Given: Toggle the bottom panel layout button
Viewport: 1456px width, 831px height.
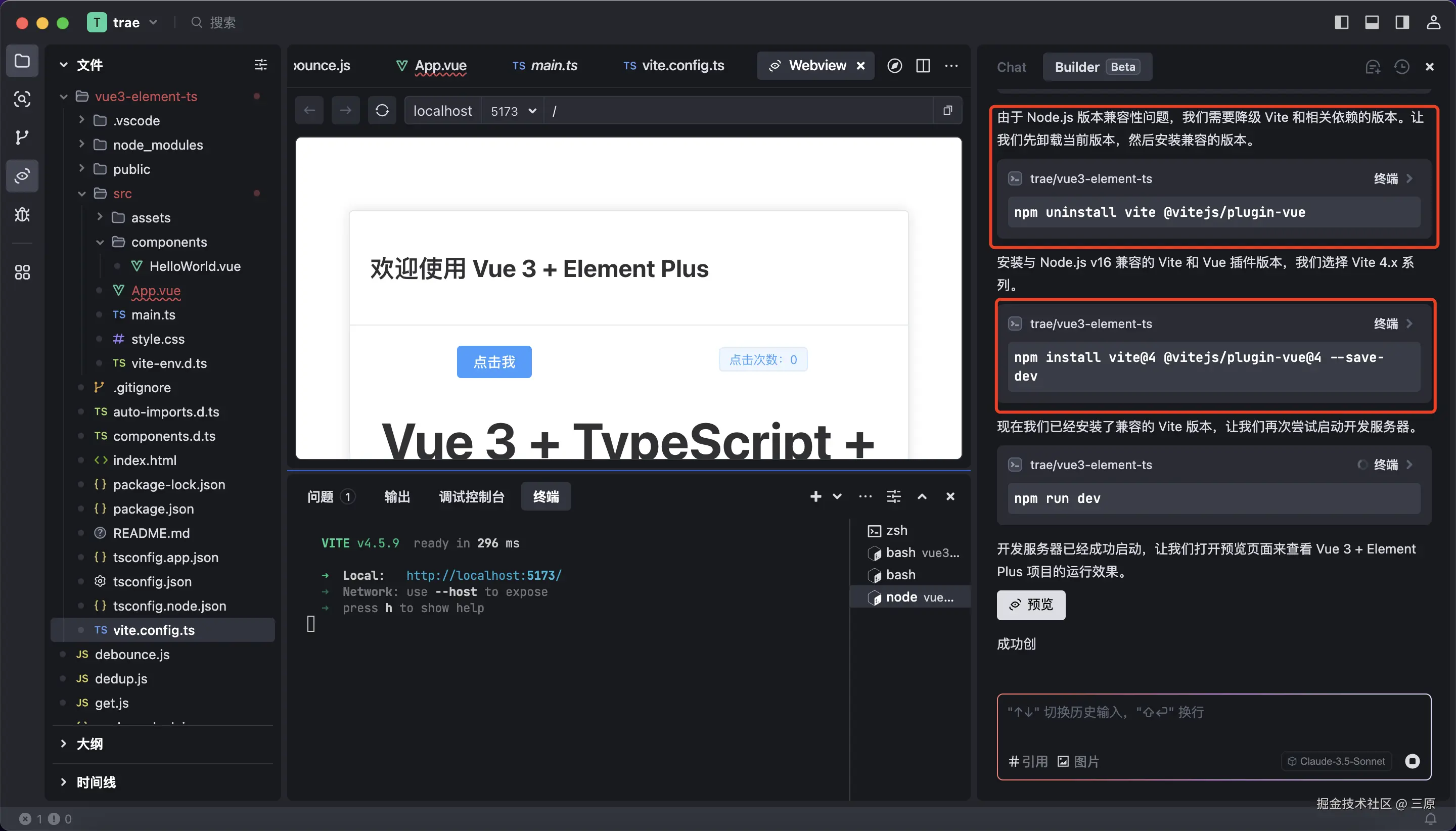Looking at the screenshot, I should (x=1372, y=22).
